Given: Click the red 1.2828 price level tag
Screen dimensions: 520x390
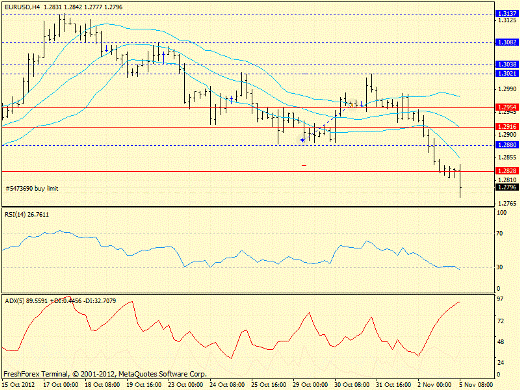Looking at the screenshot, I should (x=507, y=171).
